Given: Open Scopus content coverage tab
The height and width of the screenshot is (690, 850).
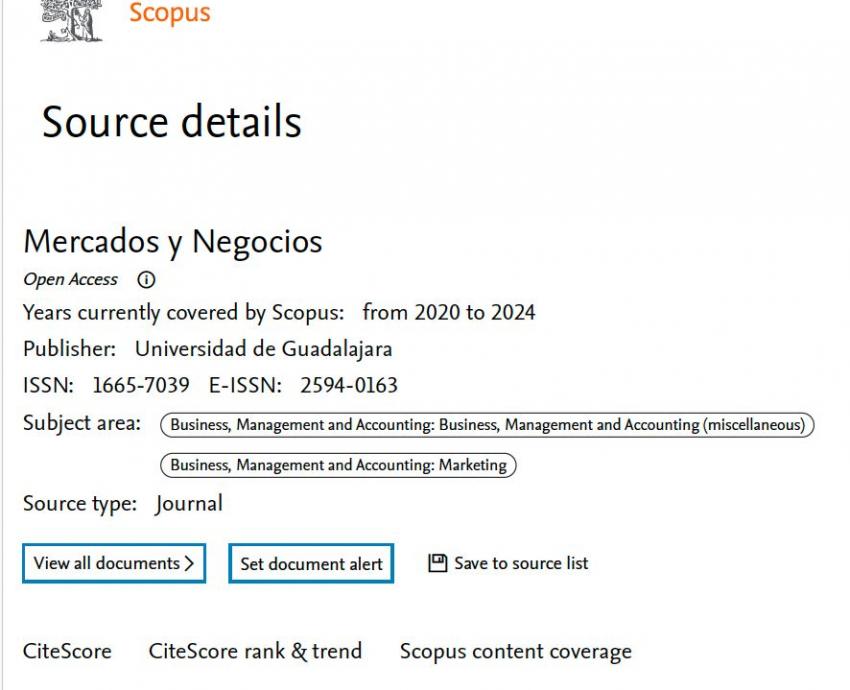Looking at the screenshot, I should point(516,652).
